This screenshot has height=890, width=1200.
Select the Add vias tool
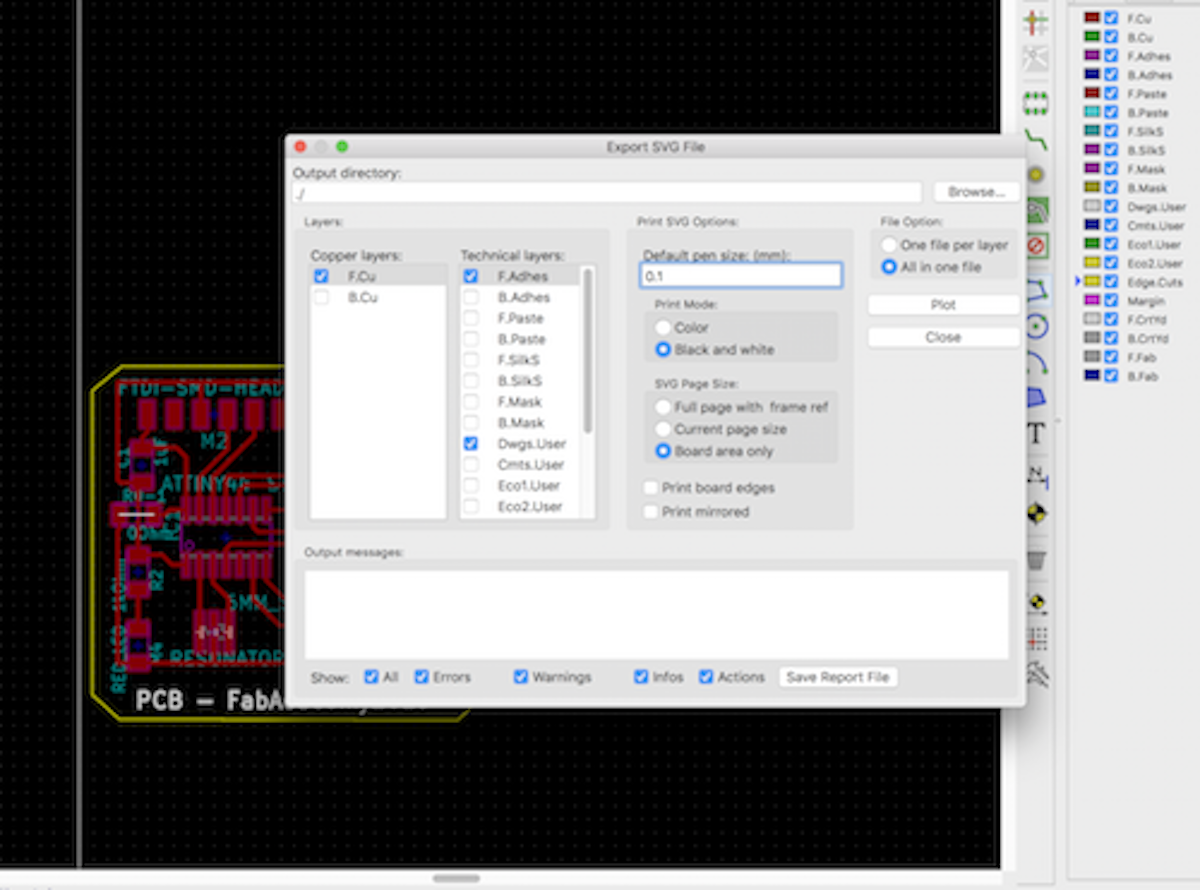coord(1036,174)
